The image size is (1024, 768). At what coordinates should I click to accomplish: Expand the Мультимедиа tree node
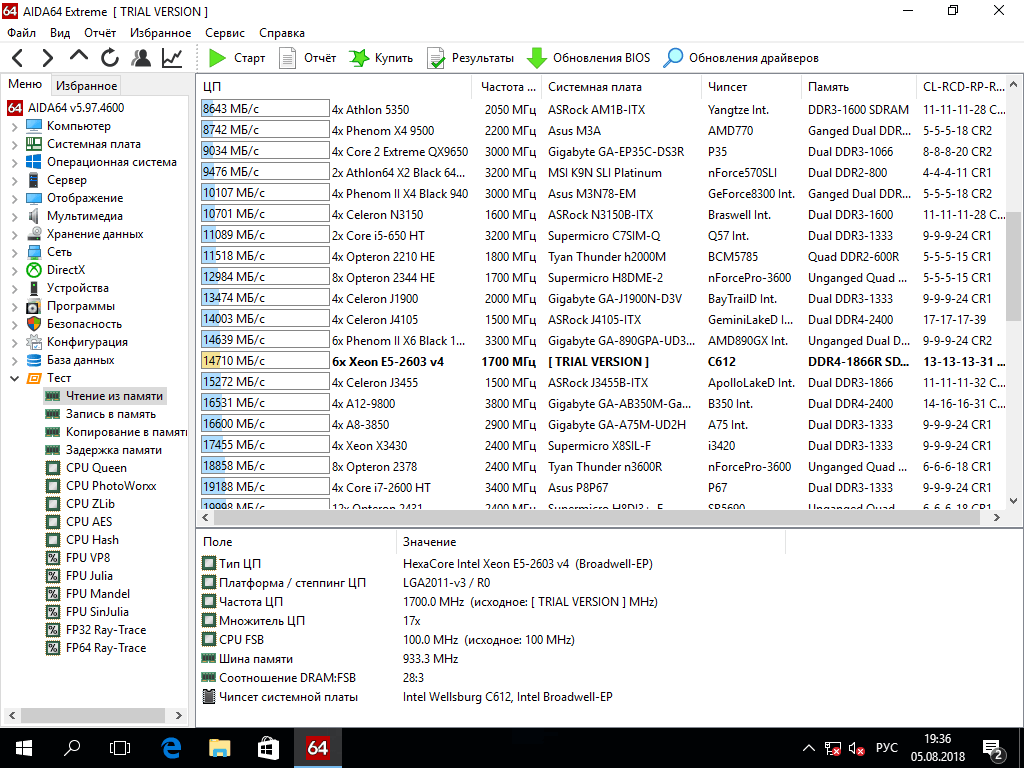[x=14, y=216]
